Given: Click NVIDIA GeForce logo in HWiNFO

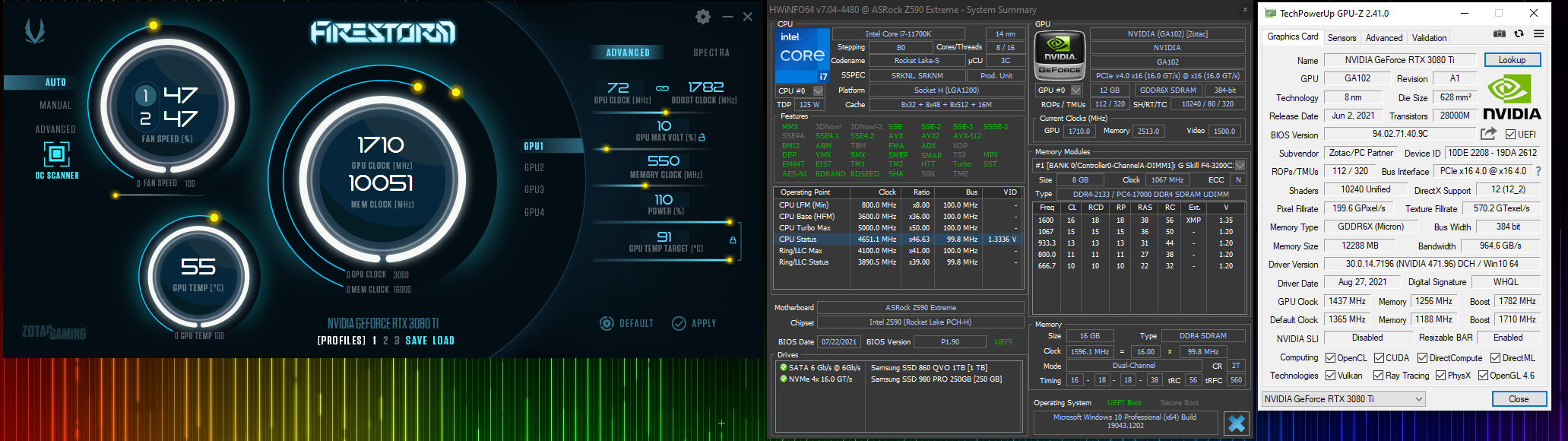Looking at the screenshot, I should 1060,55.
